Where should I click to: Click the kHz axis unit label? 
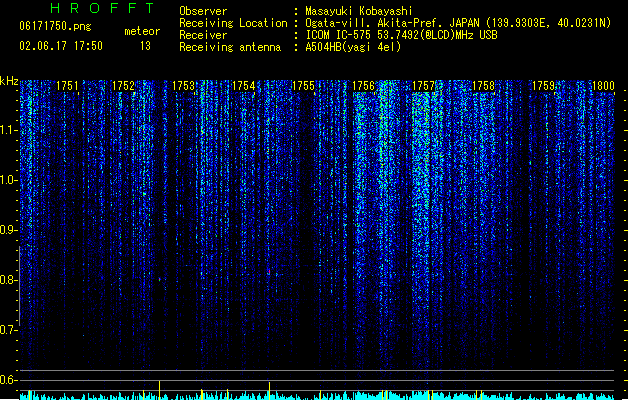coord(9,81)
